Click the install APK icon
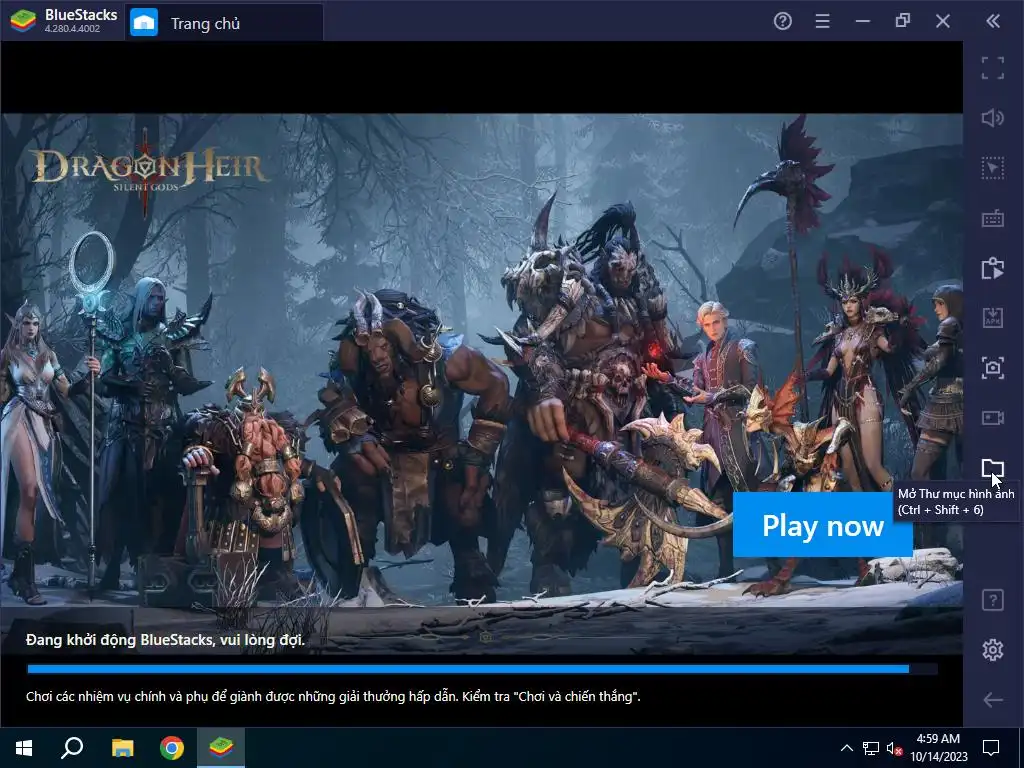The image size is (1024, 768). click(x=993, y=318)
